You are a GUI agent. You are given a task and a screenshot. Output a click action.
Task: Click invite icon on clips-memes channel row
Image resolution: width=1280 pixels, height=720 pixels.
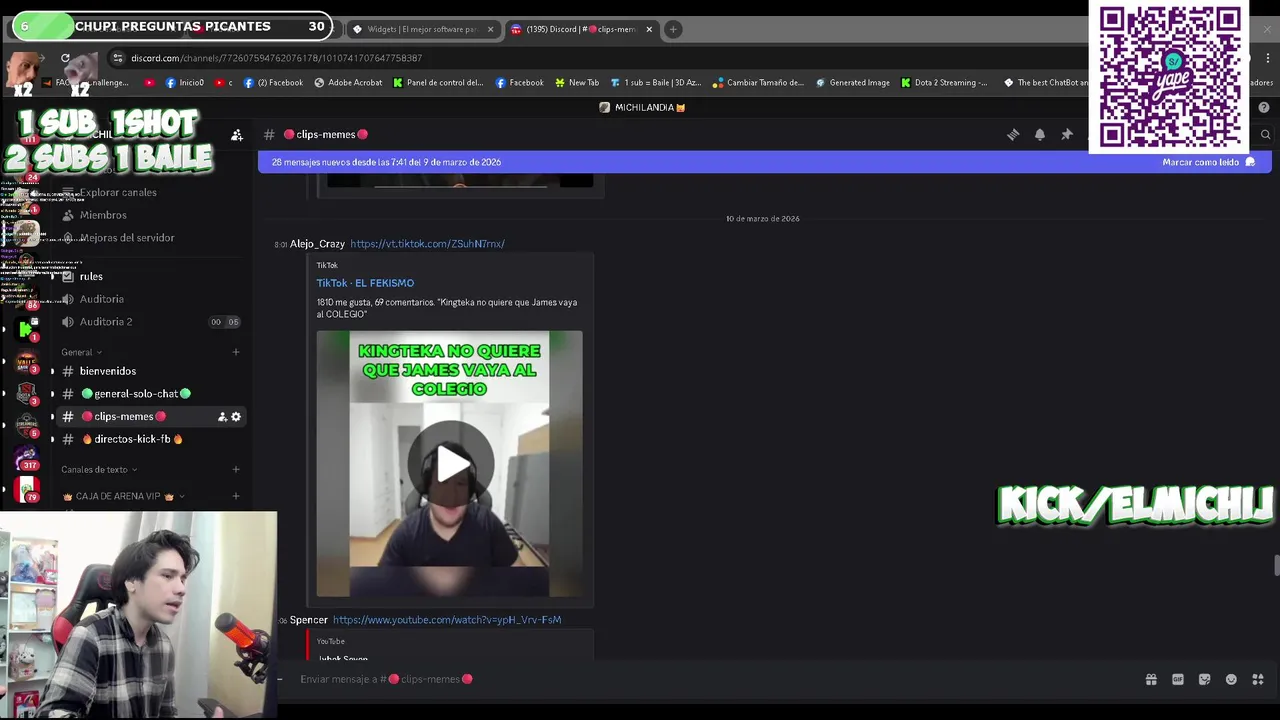click(222, 416)
